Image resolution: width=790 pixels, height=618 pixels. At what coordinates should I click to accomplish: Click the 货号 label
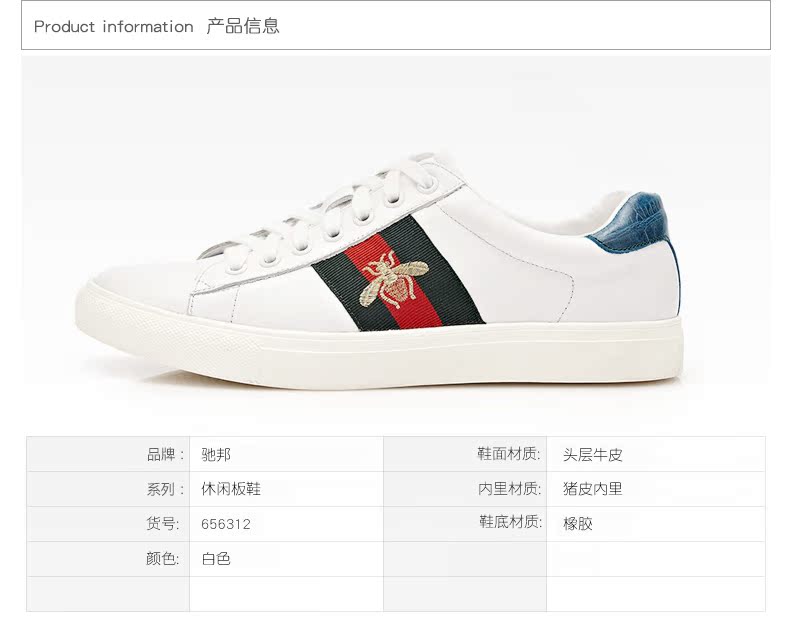pos(163,524)
